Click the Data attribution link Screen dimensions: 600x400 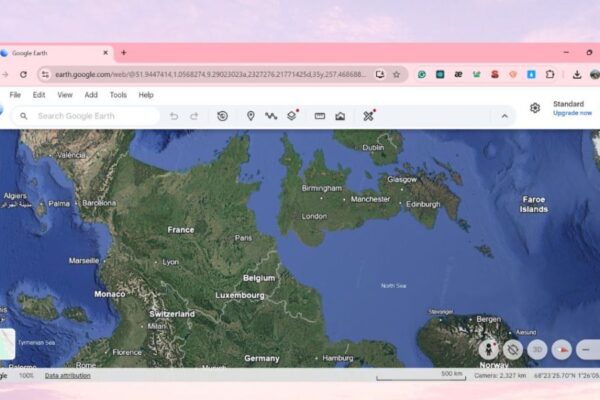pyautogui.click(x=66, y=375)
